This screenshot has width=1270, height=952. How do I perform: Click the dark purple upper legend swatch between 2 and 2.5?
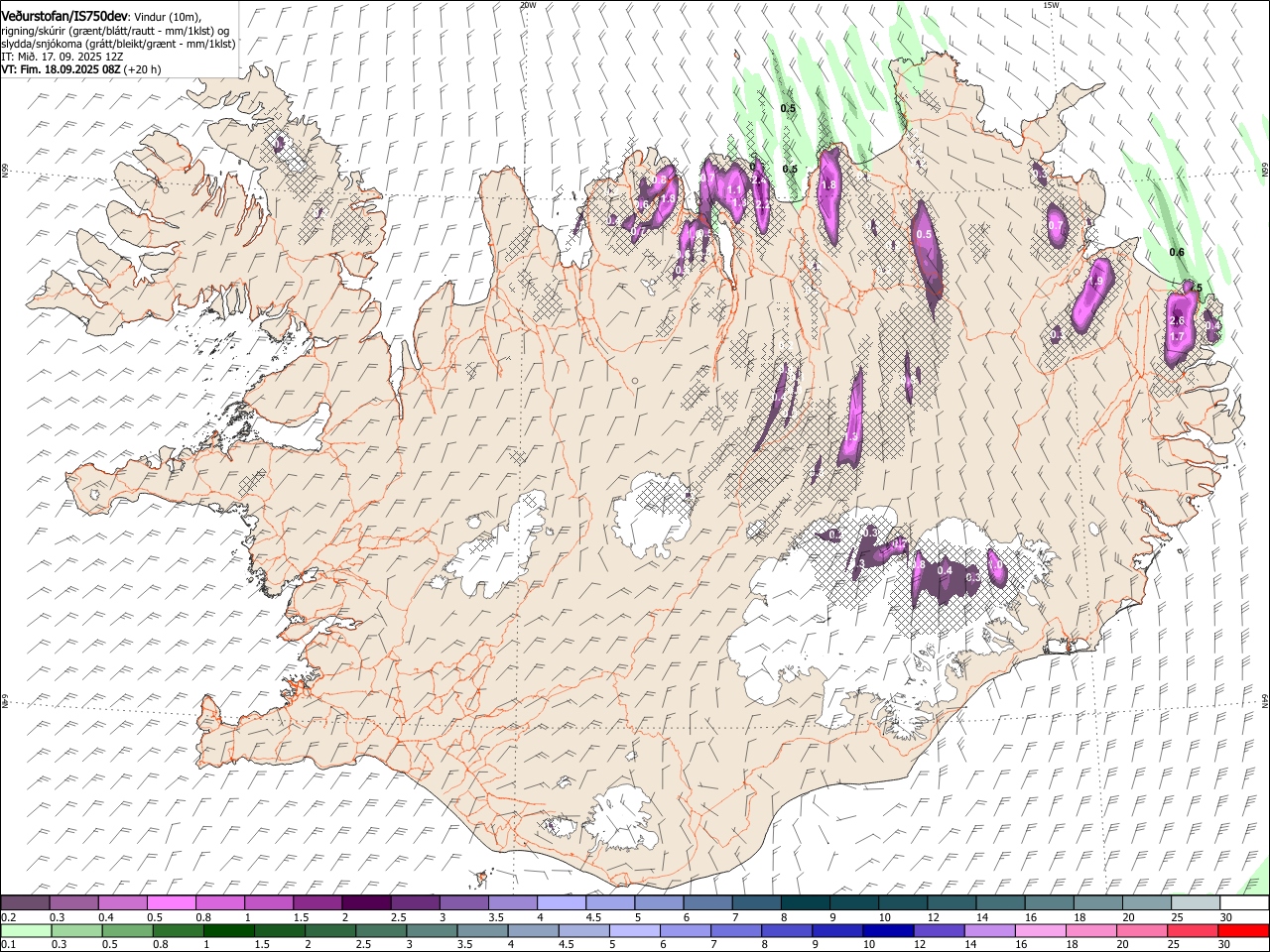tap(366, 902)
